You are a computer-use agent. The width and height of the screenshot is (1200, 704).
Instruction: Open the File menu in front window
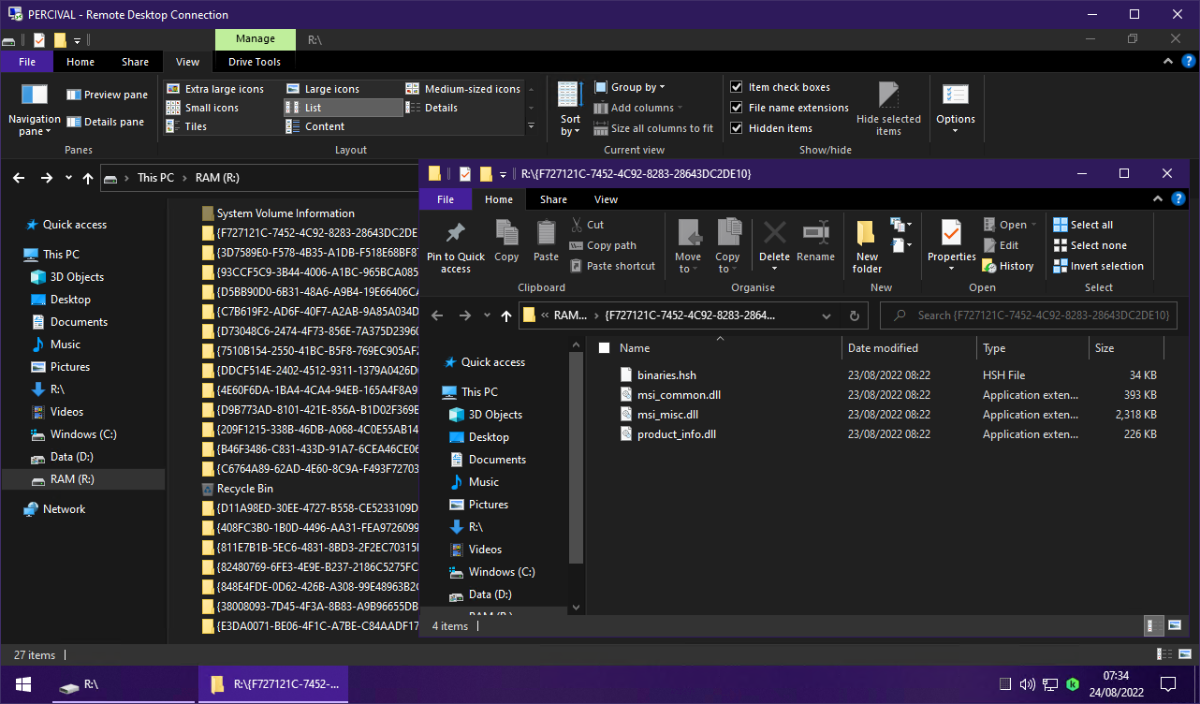pyautogui.click(x=445, y=199)
